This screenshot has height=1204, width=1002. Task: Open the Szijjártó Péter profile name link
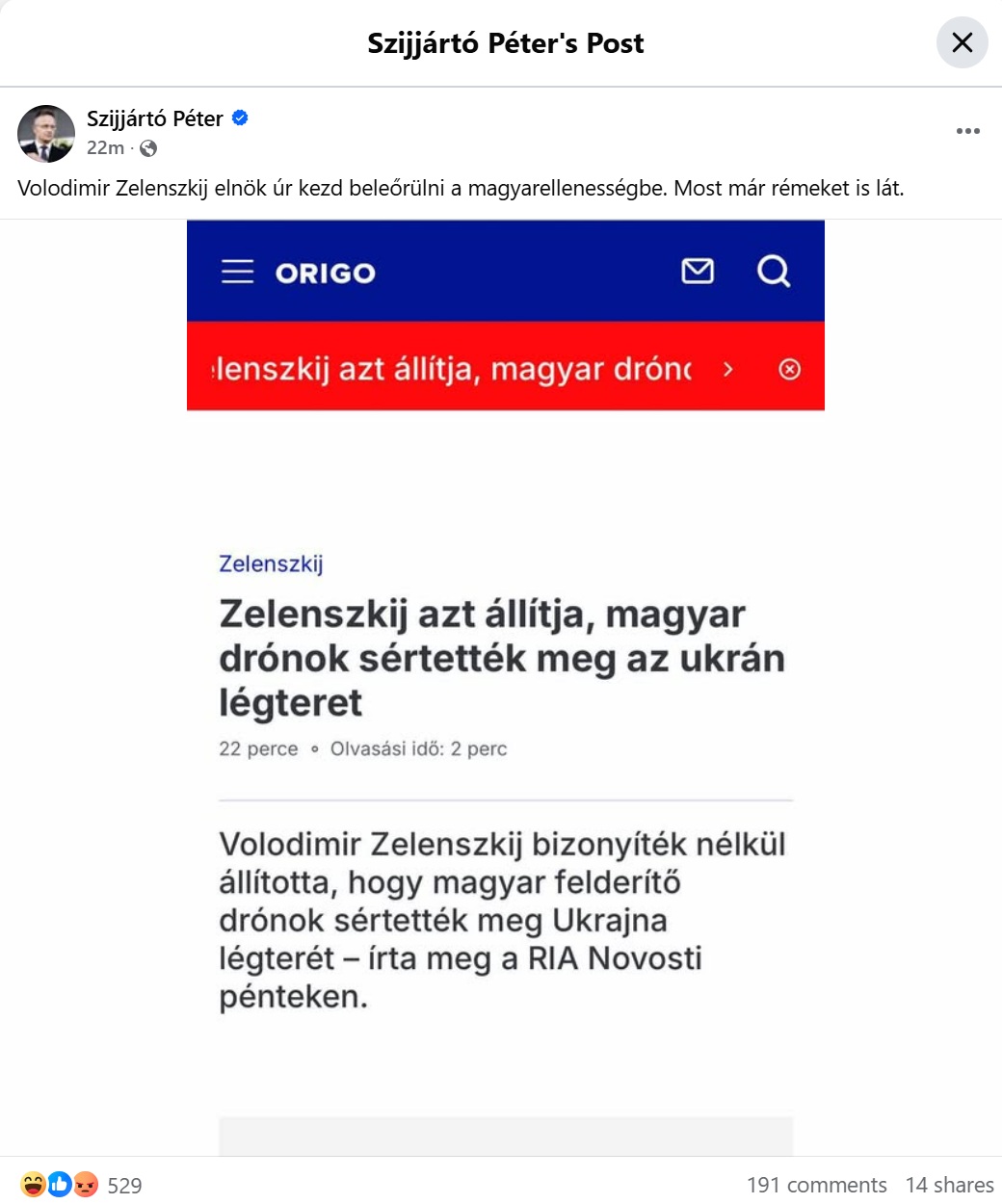pyautogui.click(x=155, y=118)
